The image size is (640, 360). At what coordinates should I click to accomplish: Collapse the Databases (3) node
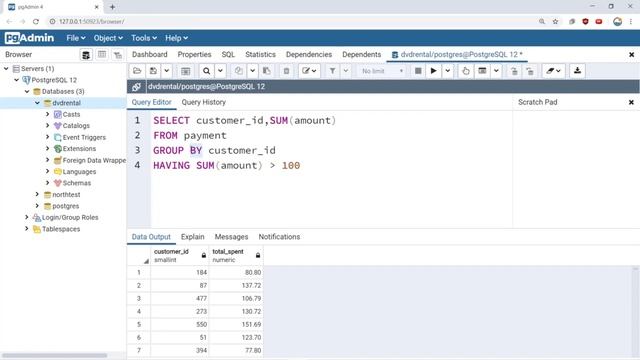[x=27, y=91]
